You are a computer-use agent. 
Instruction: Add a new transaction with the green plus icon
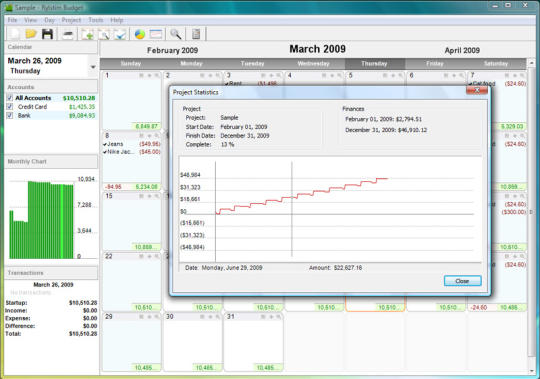point(88,34)
